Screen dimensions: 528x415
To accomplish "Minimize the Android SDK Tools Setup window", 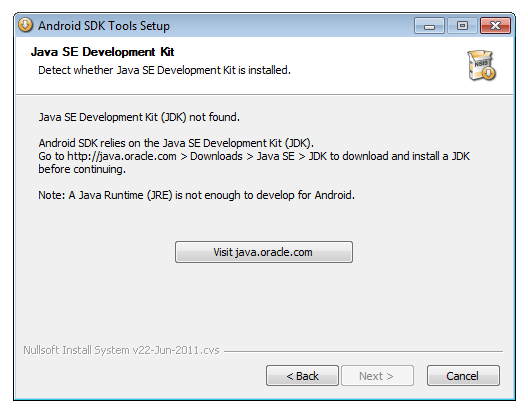I will pyautogui.click(x=429, y=26).
